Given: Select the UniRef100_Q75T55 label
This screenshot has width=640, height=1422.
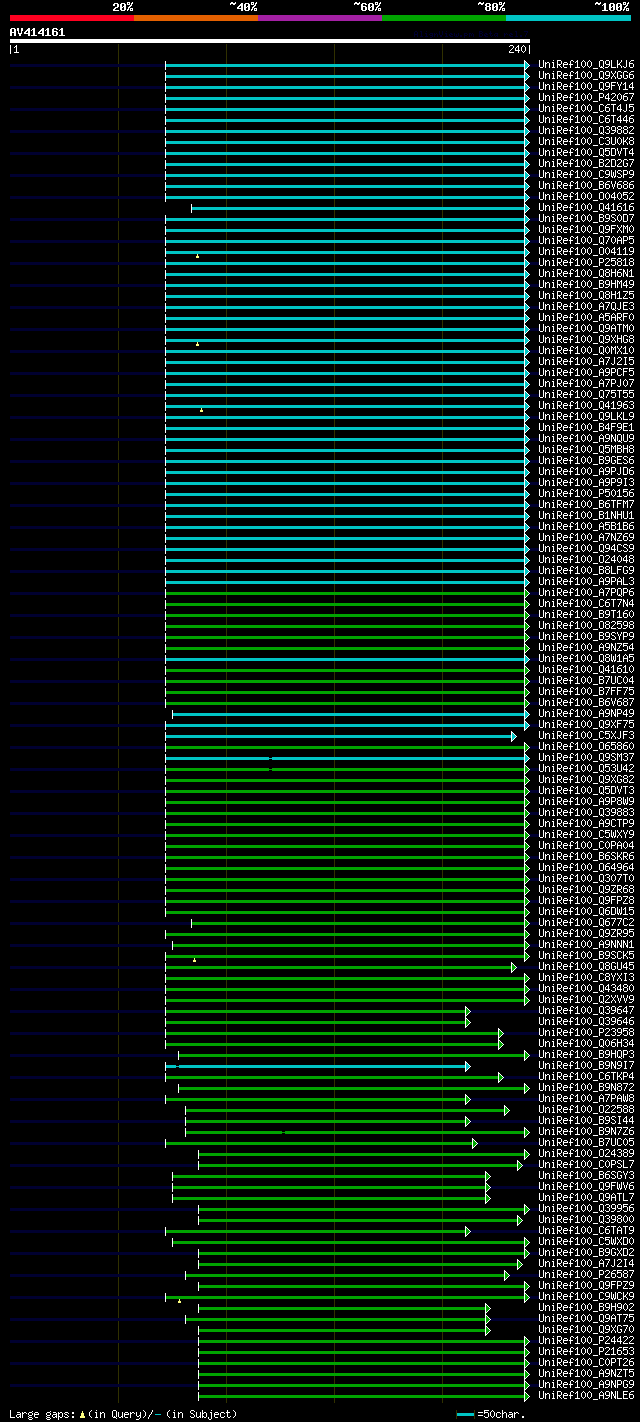Looking at the screenshot, I should click(586, 394).
